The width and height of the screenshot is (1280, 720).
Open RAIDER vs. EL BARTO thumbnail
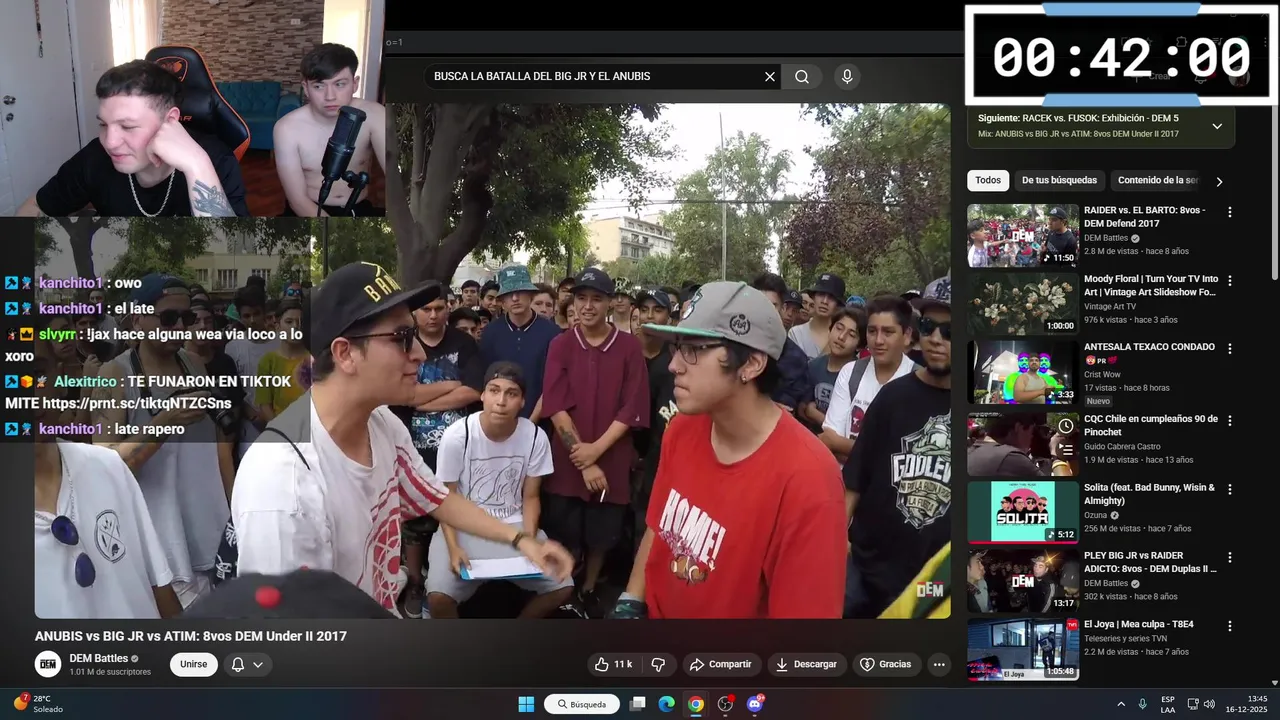point(1023,235)
